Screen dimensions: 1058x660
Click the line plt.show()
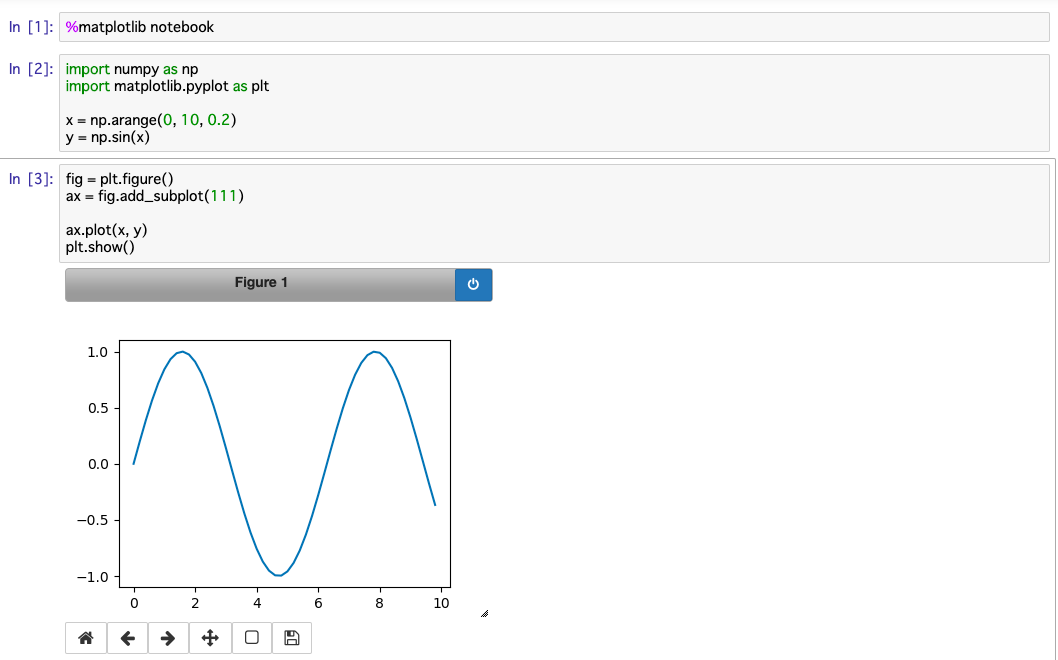pyautogui.click(x=101, y=247)
